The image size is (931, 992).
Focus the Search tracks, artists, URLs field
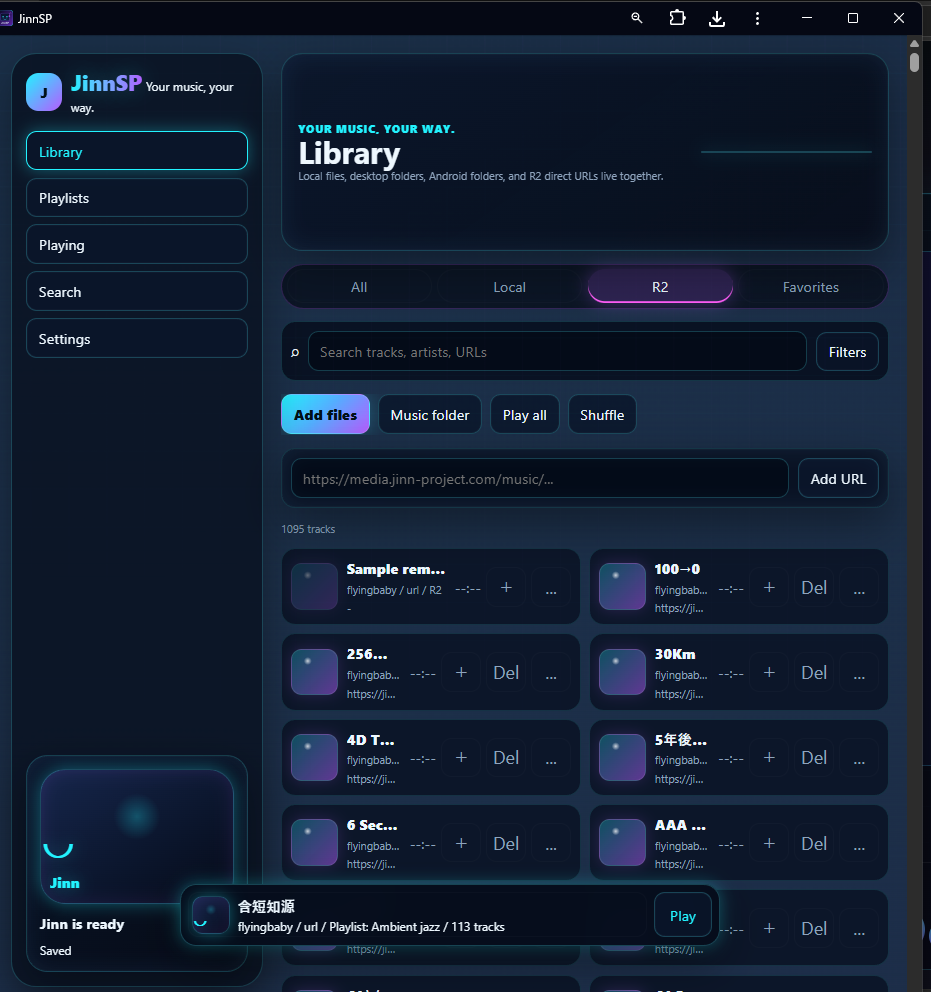click(x=557, y=352)
